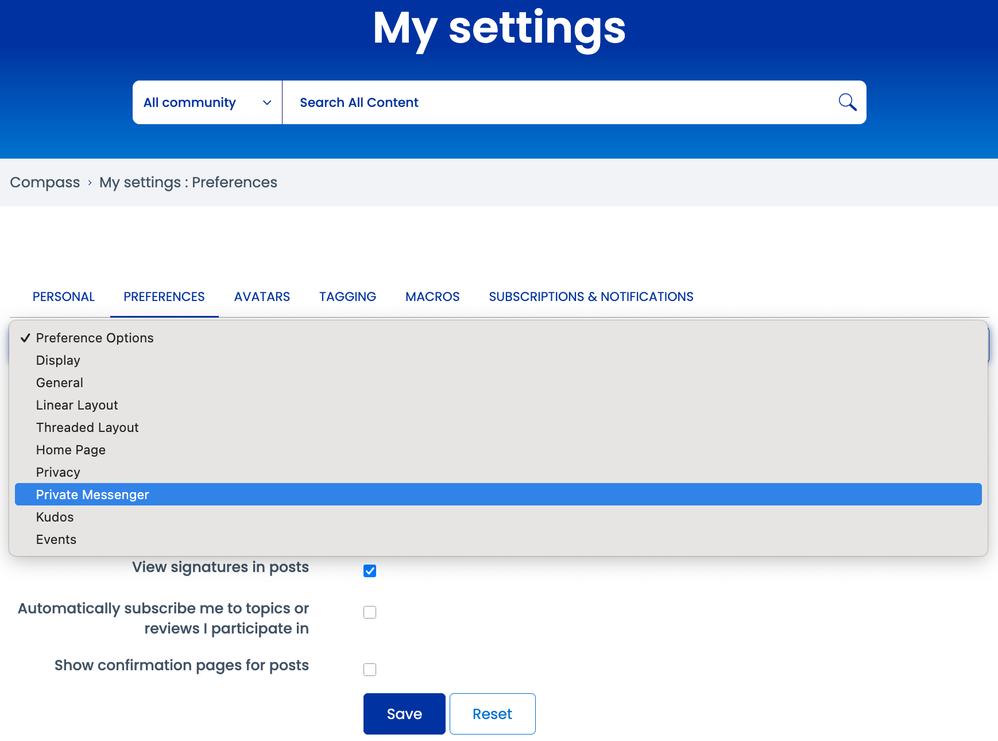The image size is (998, 741).
Task: Open the Macros tab
Action: pos(432,297)
